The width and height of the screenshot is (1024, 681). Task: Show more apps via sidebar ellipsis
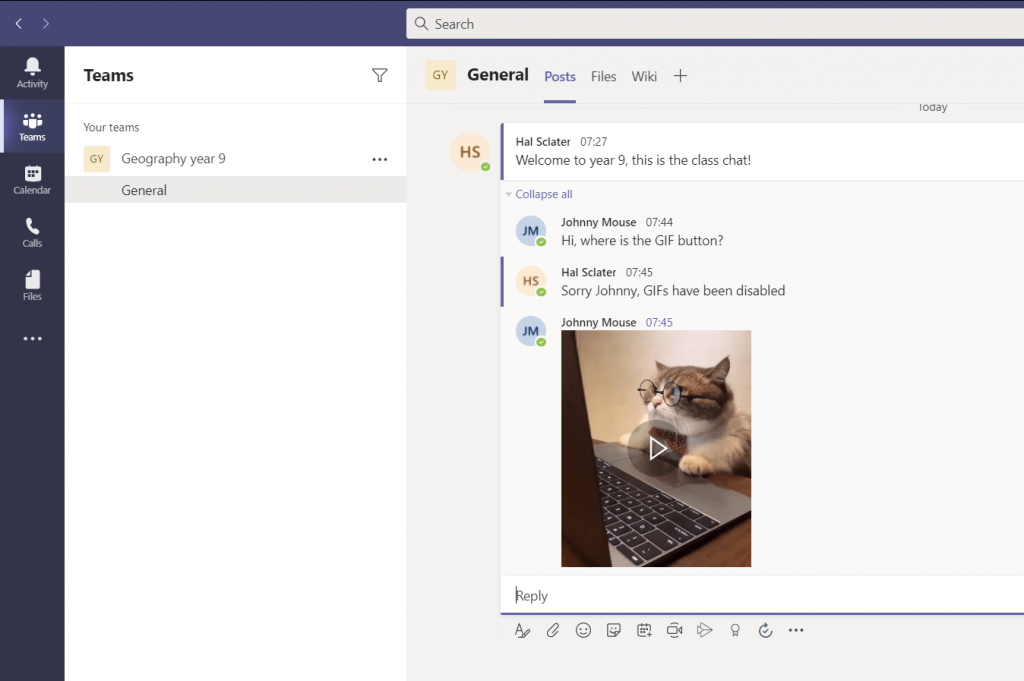[32, 339]
